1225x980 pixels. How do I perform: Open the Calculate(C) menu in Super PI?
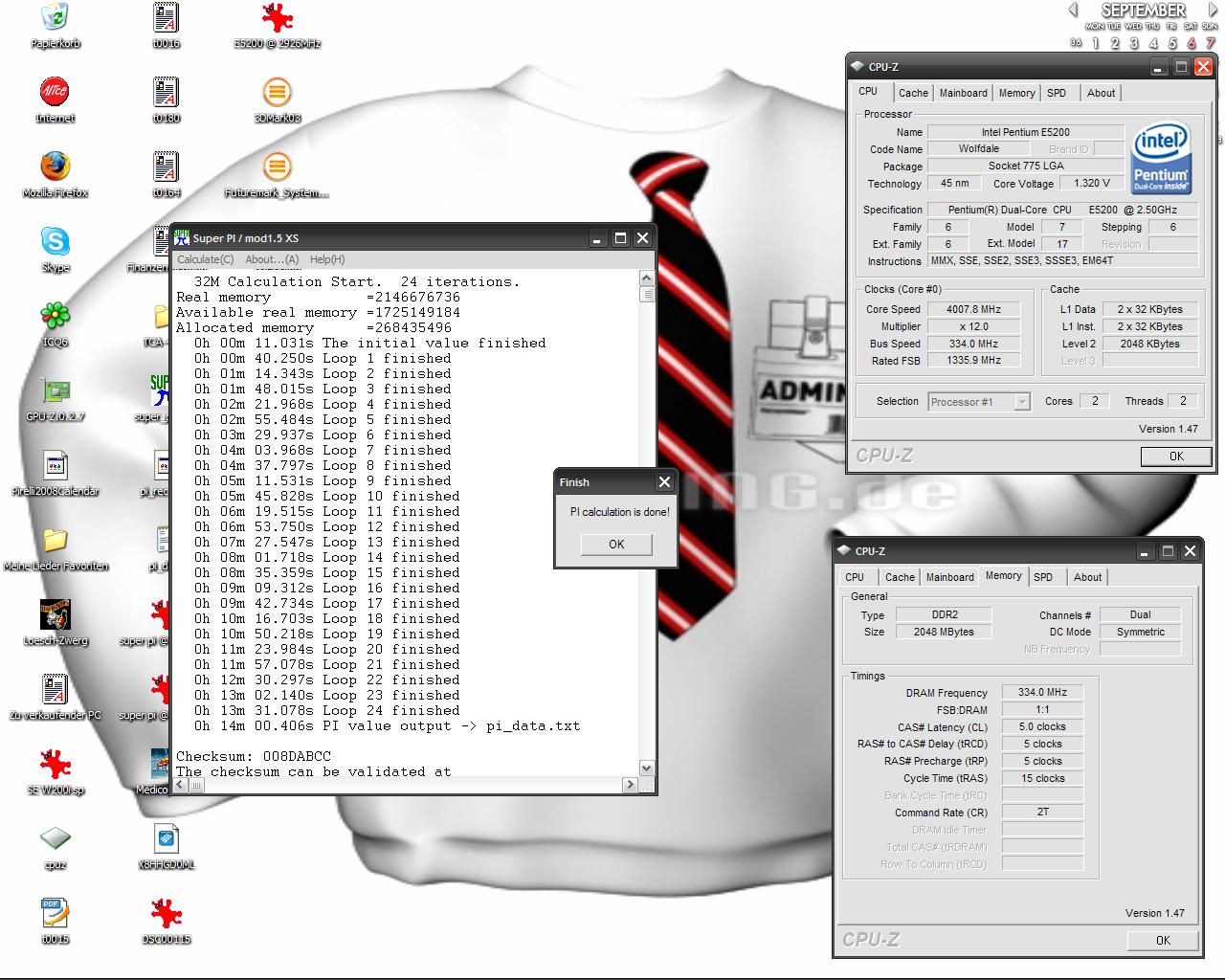[x=206, y=259]
